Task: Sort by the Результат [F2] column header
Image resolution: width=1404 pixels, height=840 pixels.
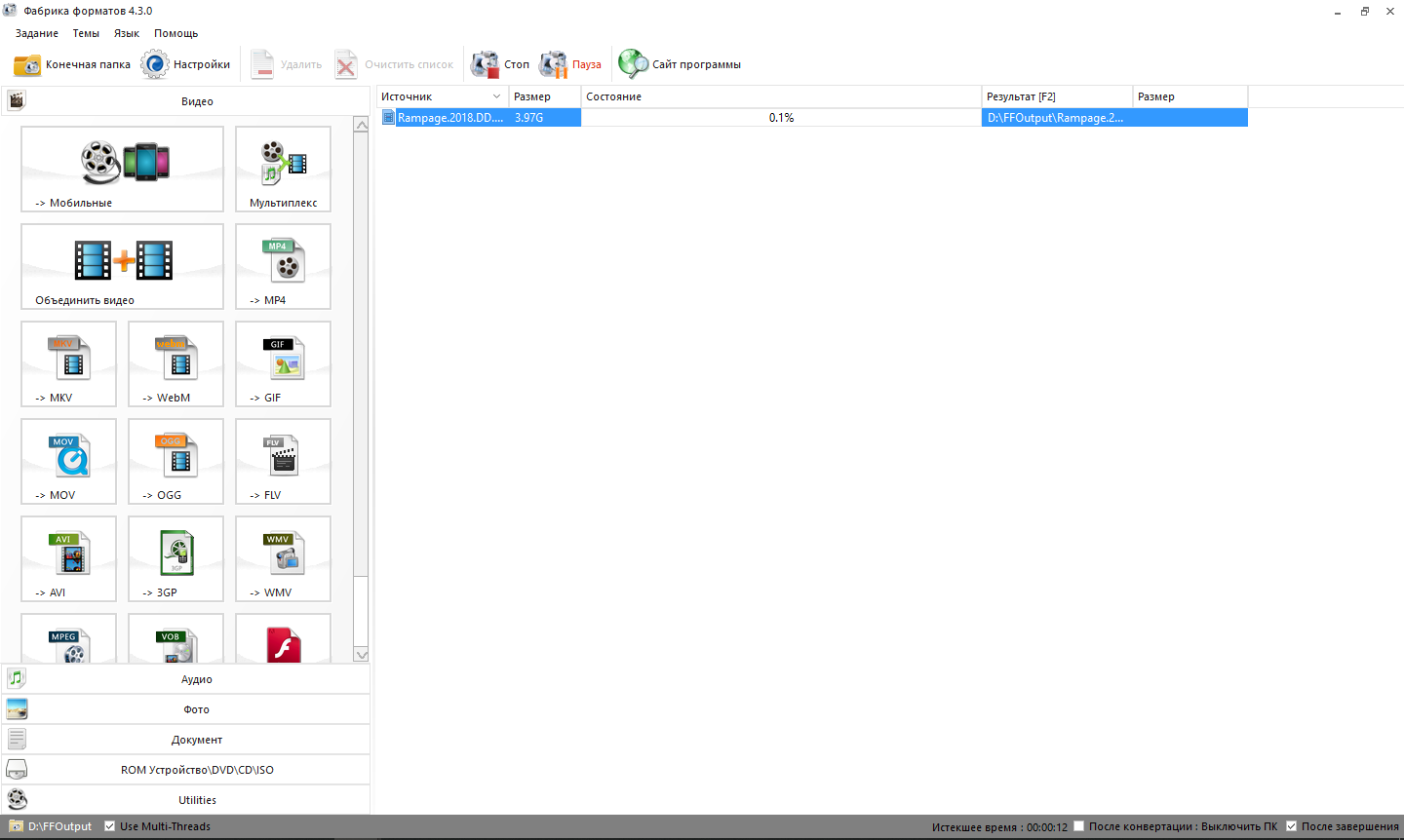Action: [x=1057, y=96]
